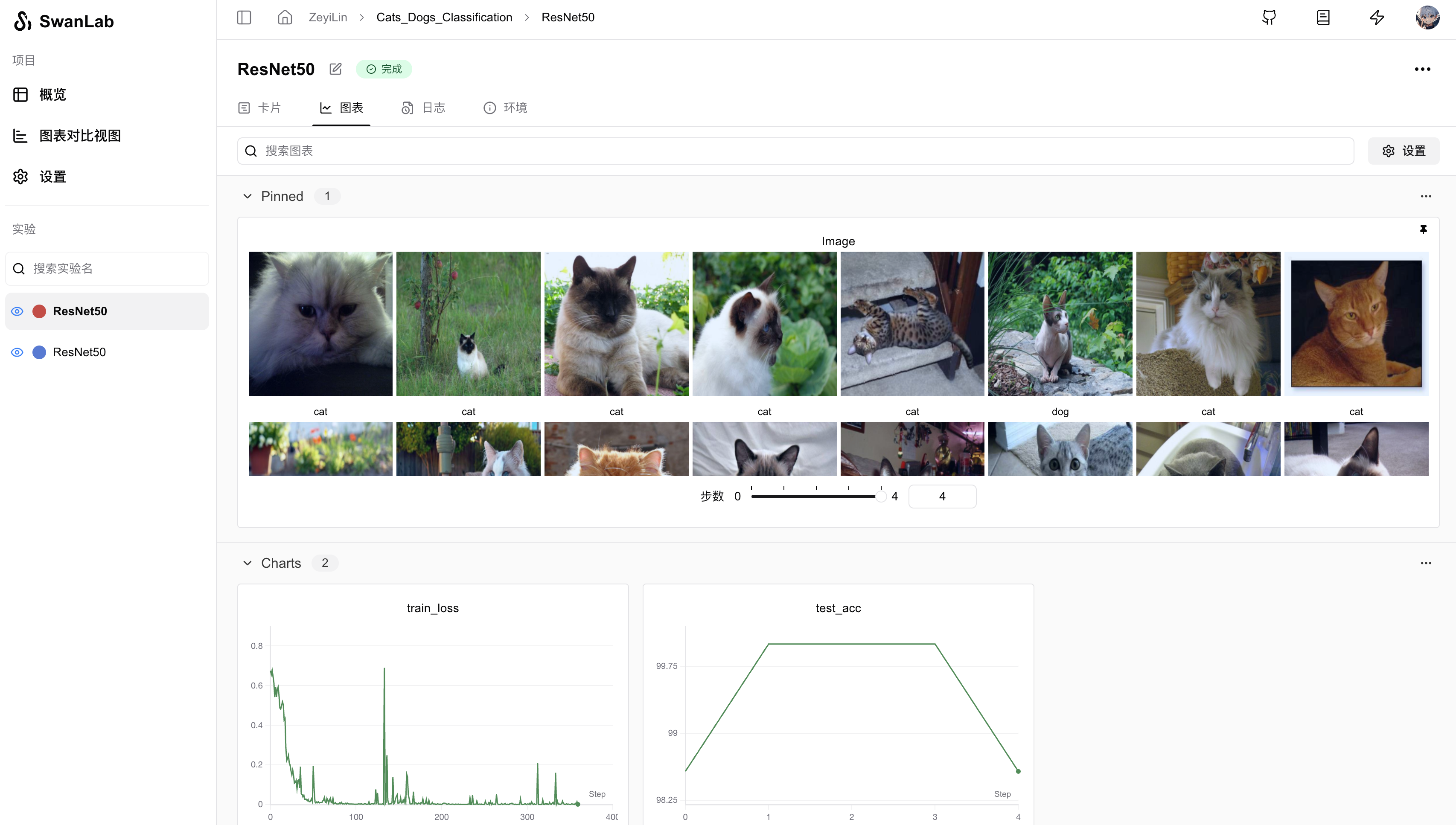The width and height of the screenshot is (1456, 825).
Task: Toggle the sidebar collapse icon
Action: click(x=244, y=17)
